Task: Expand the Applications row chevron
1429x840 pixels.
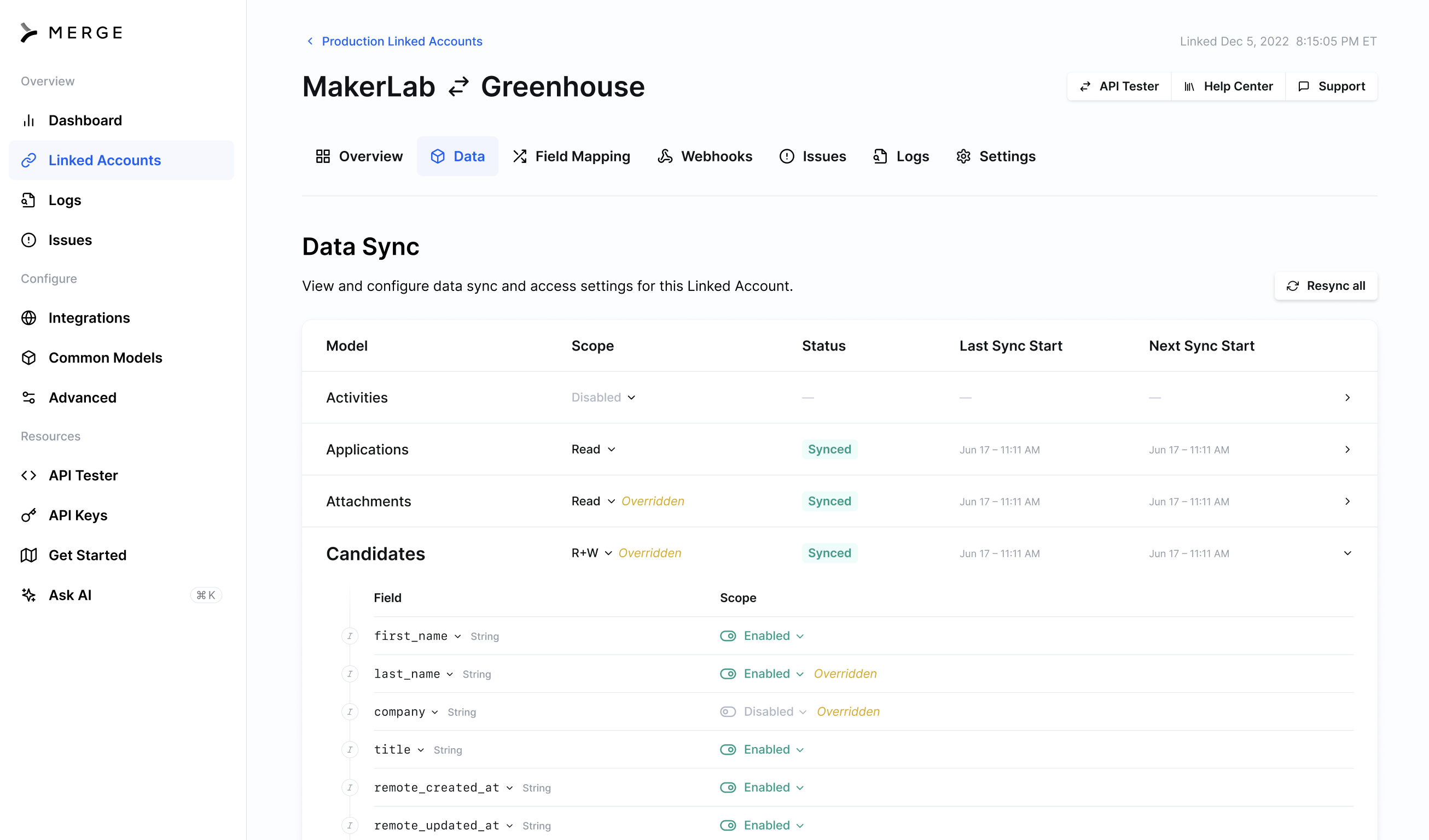Action: [x=1347, y=450]
